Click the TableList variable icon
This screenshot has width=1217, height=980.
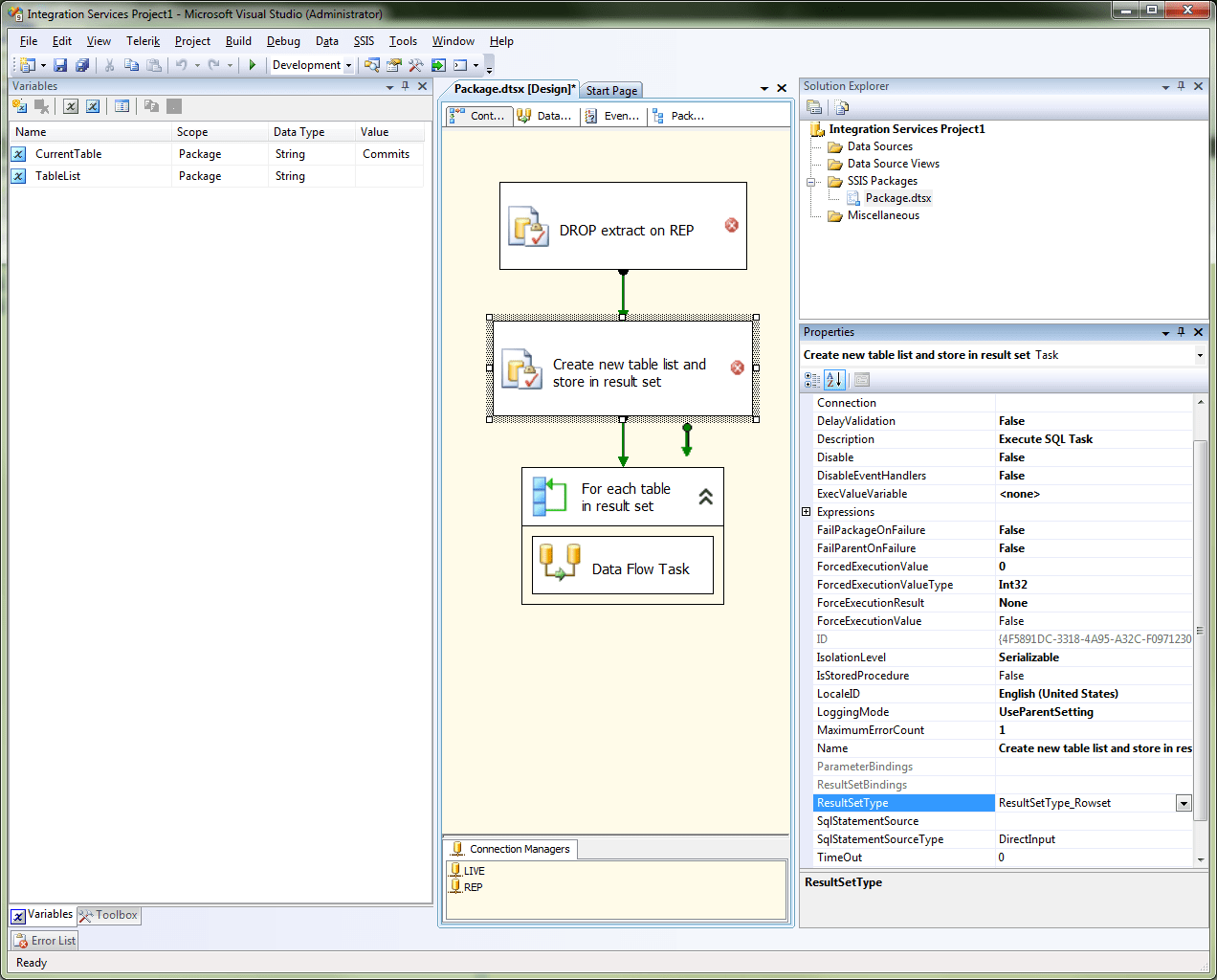click(x=18, y=176)
